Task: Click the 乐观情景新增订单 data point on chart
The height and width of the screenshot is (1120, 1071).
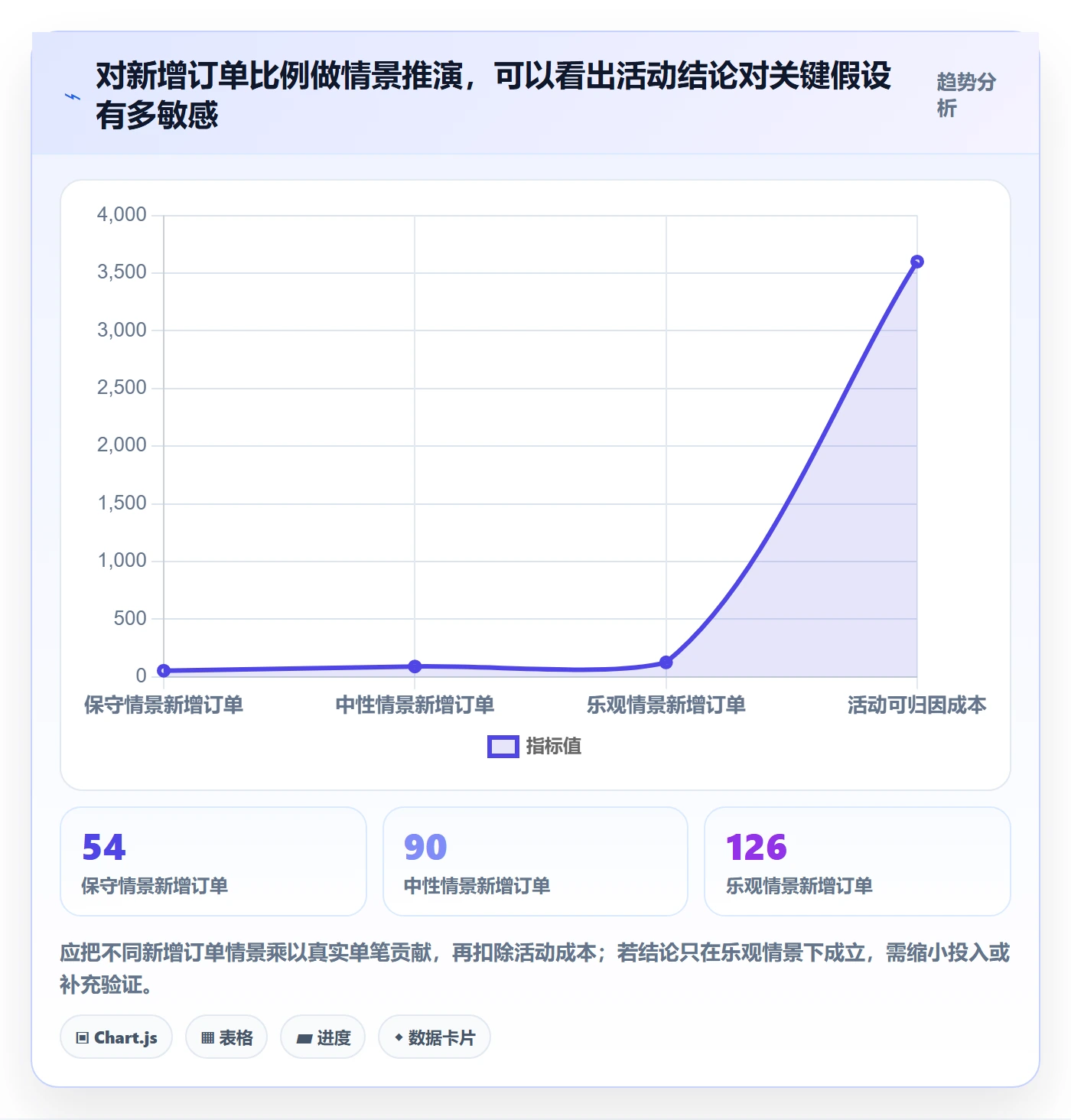Action: (x=666, y=662)
